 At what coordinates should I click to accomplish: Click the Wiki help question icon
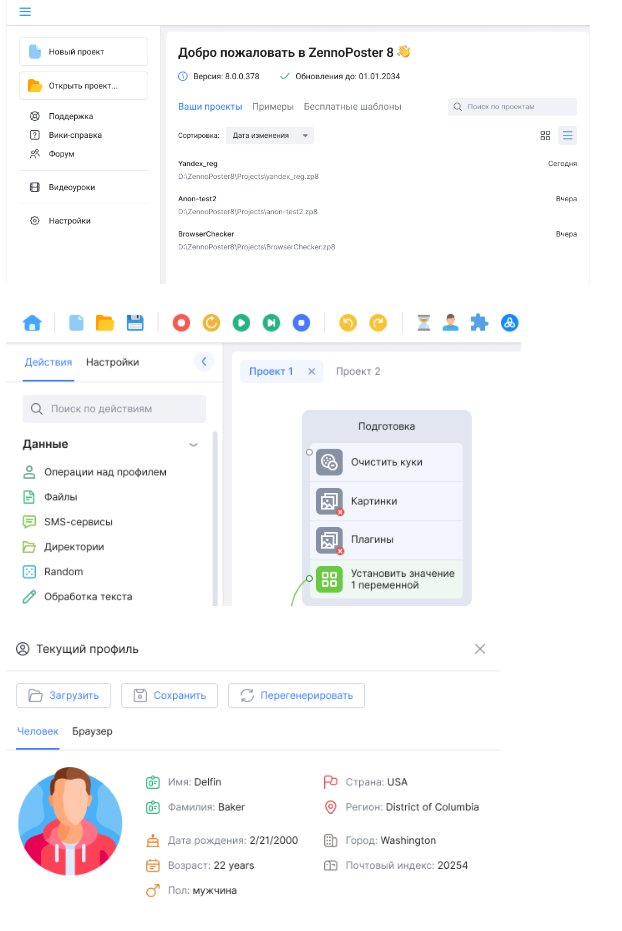click(35, 135)
